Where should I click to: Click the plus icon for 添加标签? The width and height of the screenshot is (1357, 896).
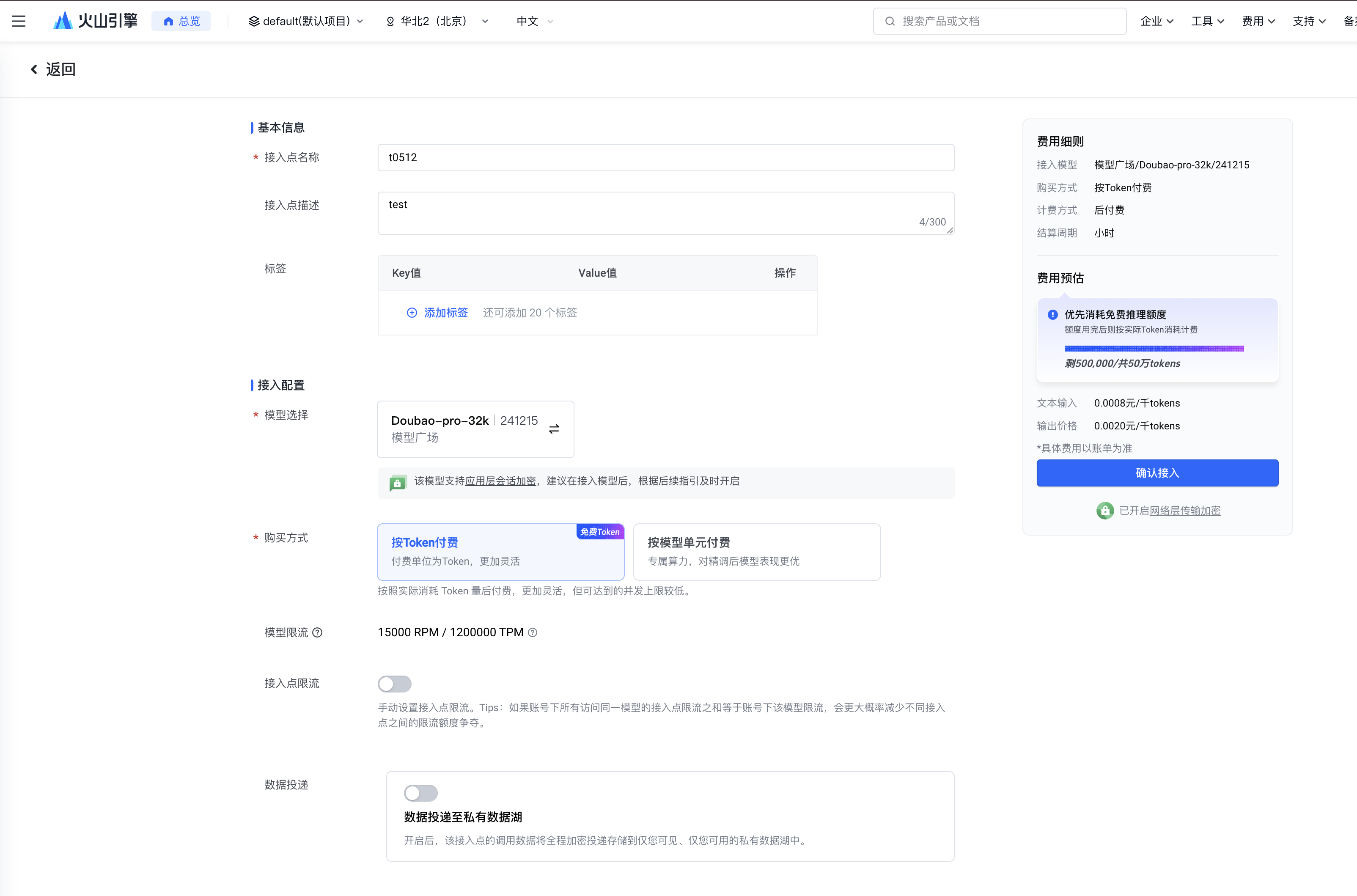click(412, 313)
